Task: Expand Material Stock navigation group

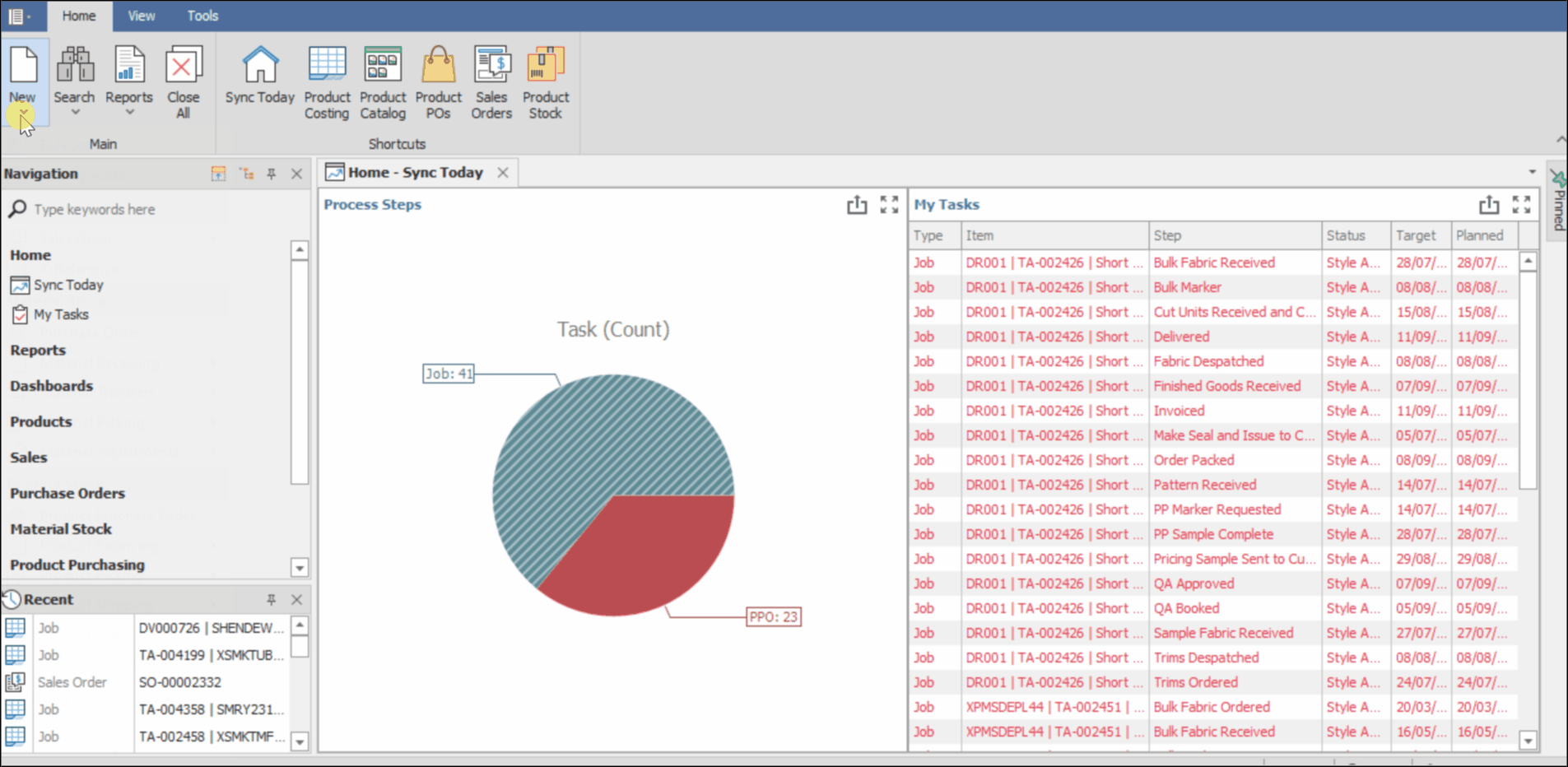Action: point(61,529)
